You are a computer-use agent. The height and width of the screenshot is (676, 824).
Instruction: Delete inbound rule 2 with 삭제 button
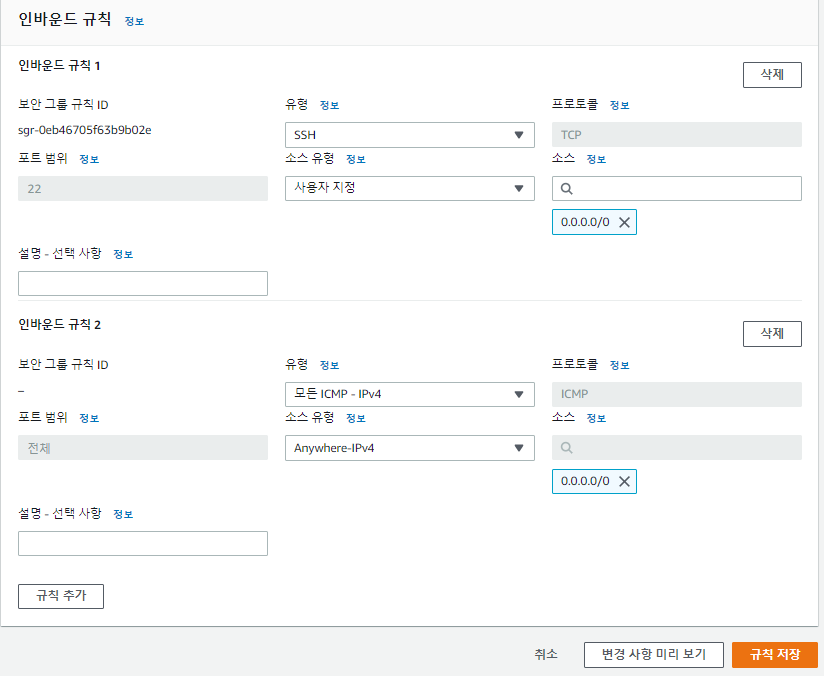pos(772,334)
